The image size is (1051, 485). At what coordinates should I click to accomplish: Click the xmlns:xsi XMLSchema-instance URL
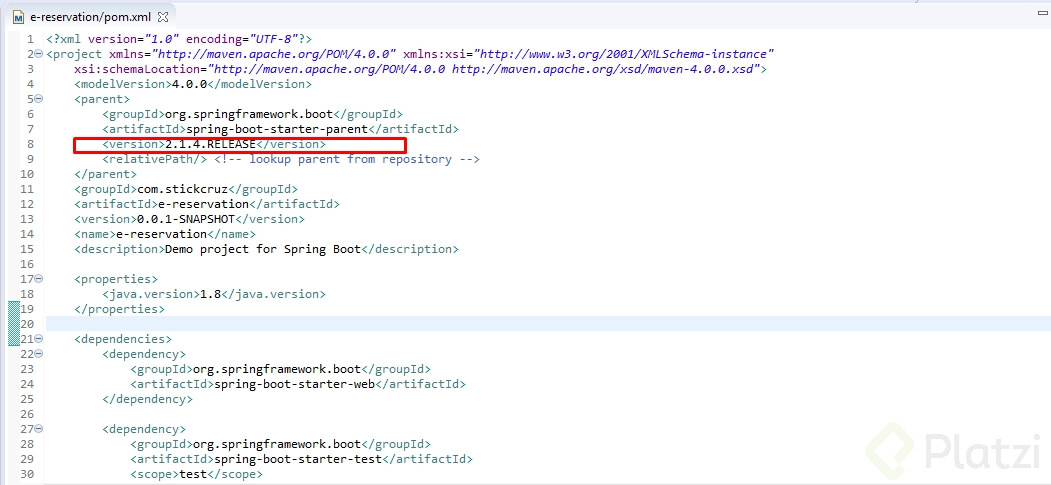625,54
